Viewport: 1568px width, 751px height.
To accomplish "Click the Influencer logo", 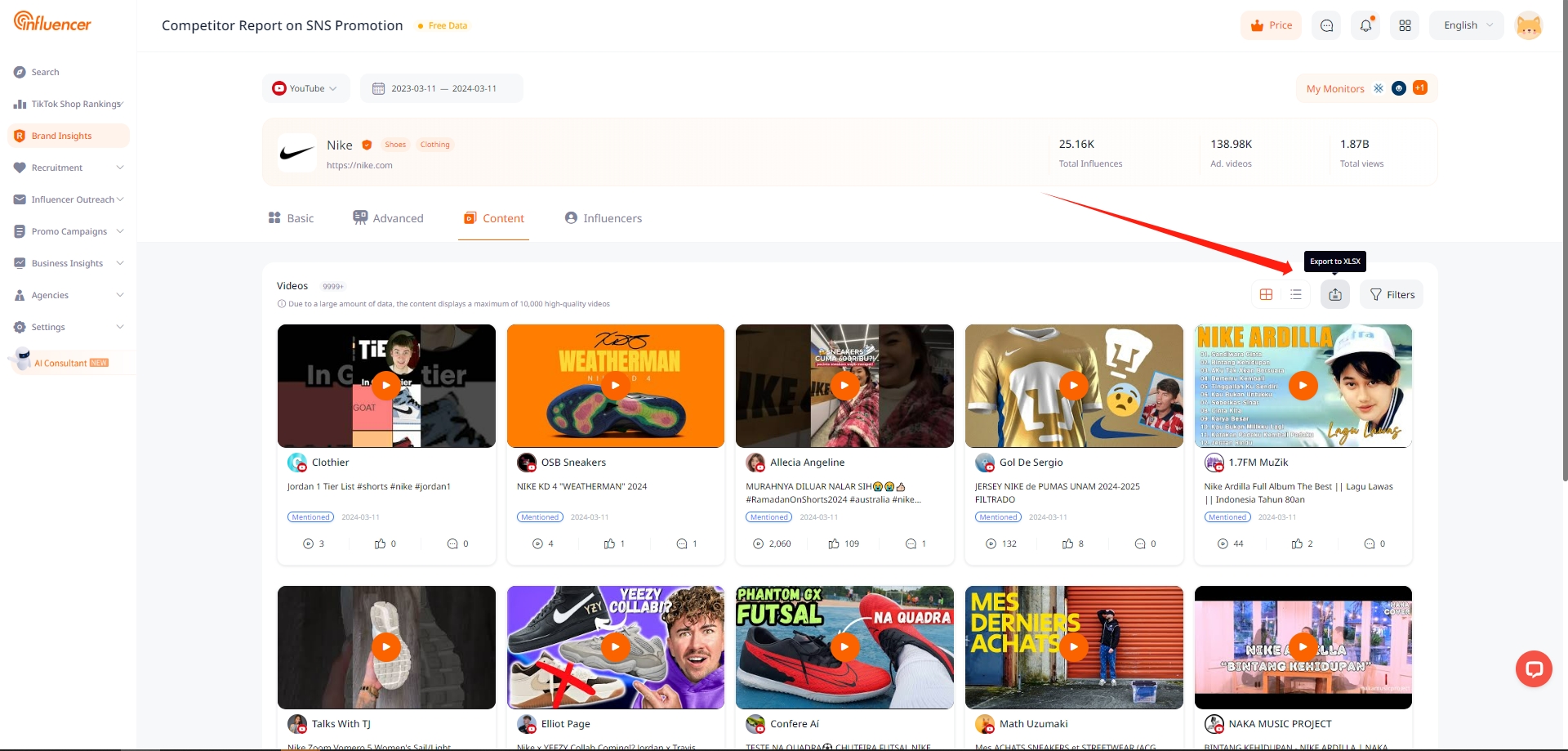I will (52, 22).
